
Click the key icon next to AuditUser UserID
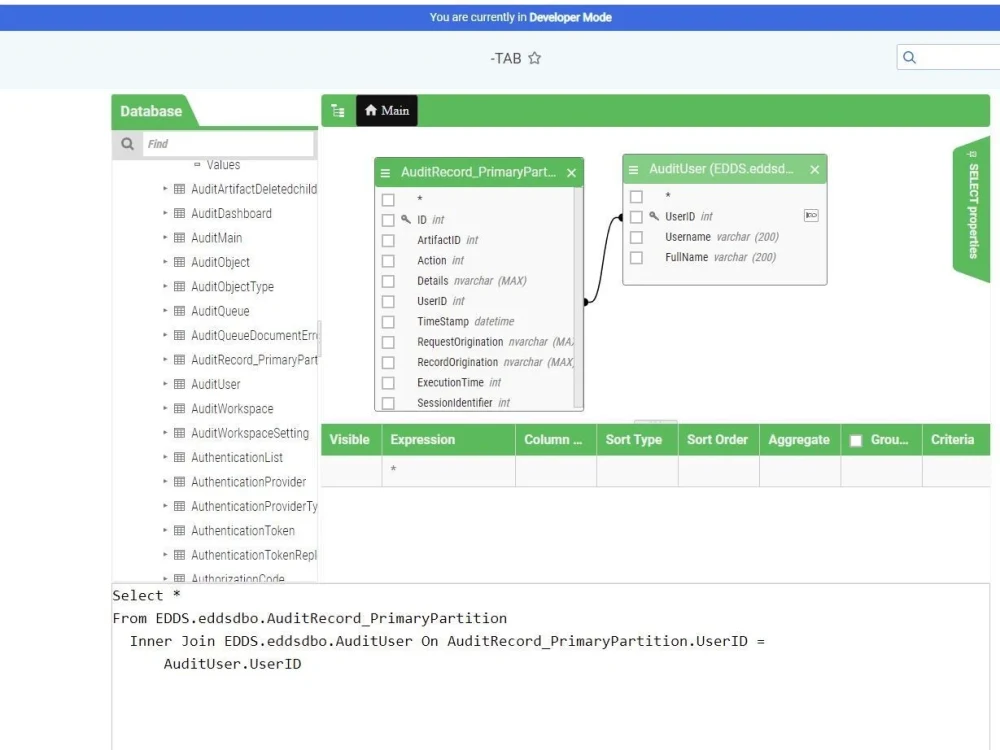coord(654,216)
